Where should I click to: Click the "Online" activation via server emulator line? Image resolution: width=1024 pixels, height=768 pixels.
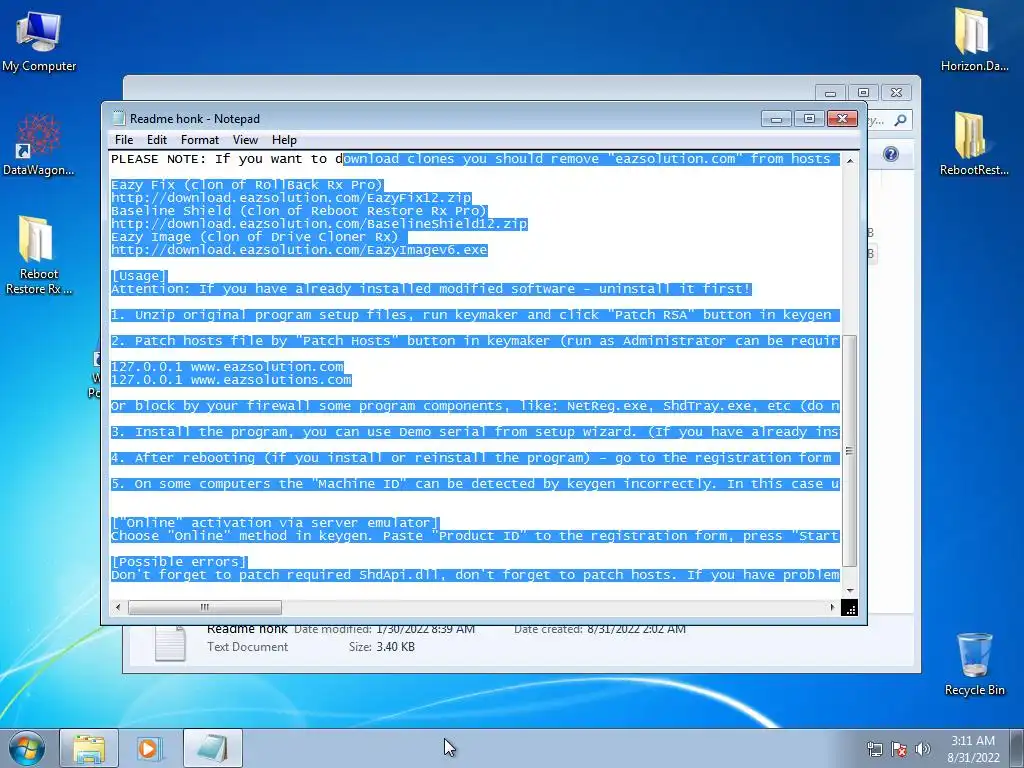point(275,523)
